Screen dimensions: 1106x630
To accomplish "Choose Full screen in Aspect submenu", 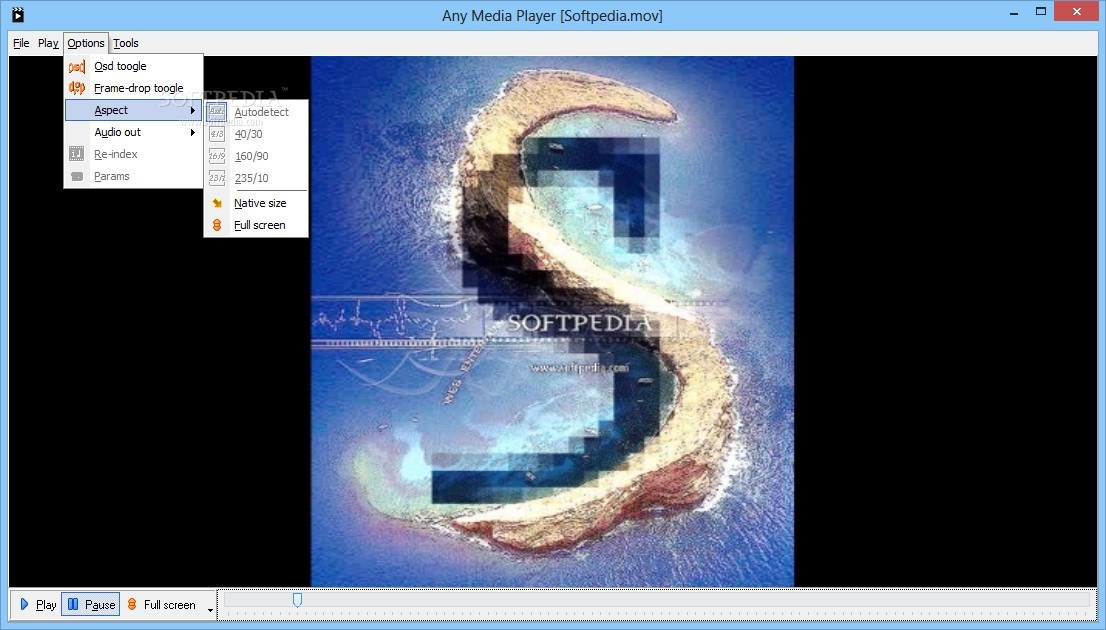I will pos(257,225).
